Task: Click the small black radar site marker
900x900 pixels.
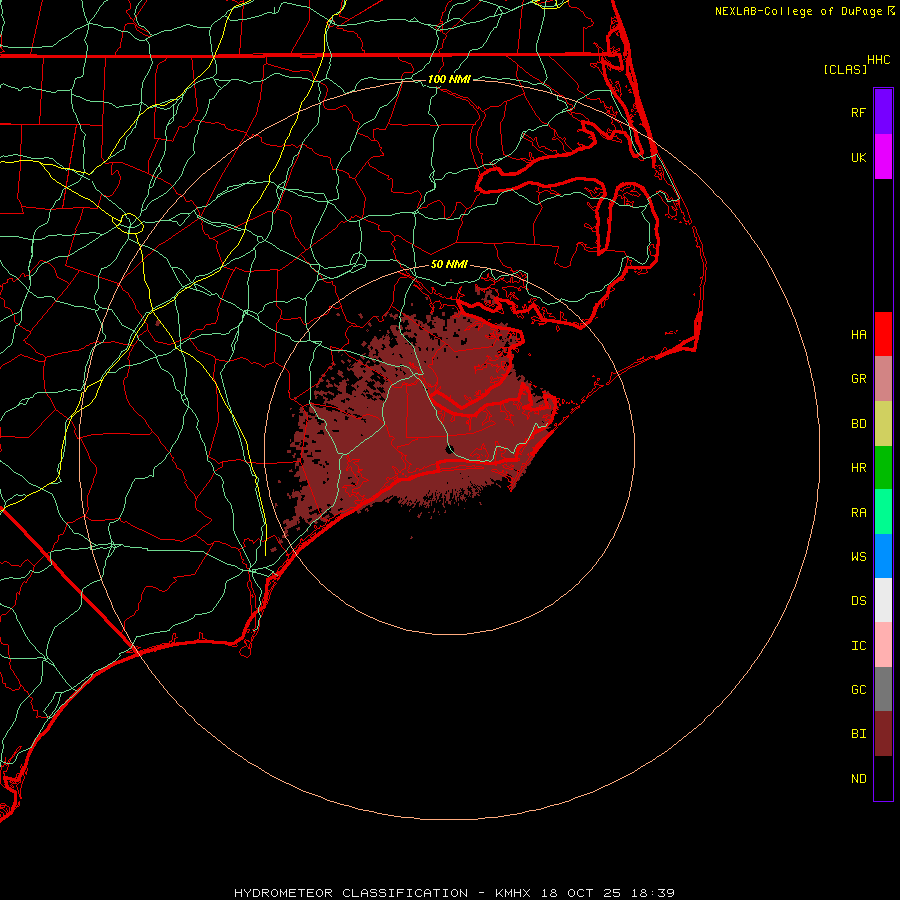Action: 449,449
